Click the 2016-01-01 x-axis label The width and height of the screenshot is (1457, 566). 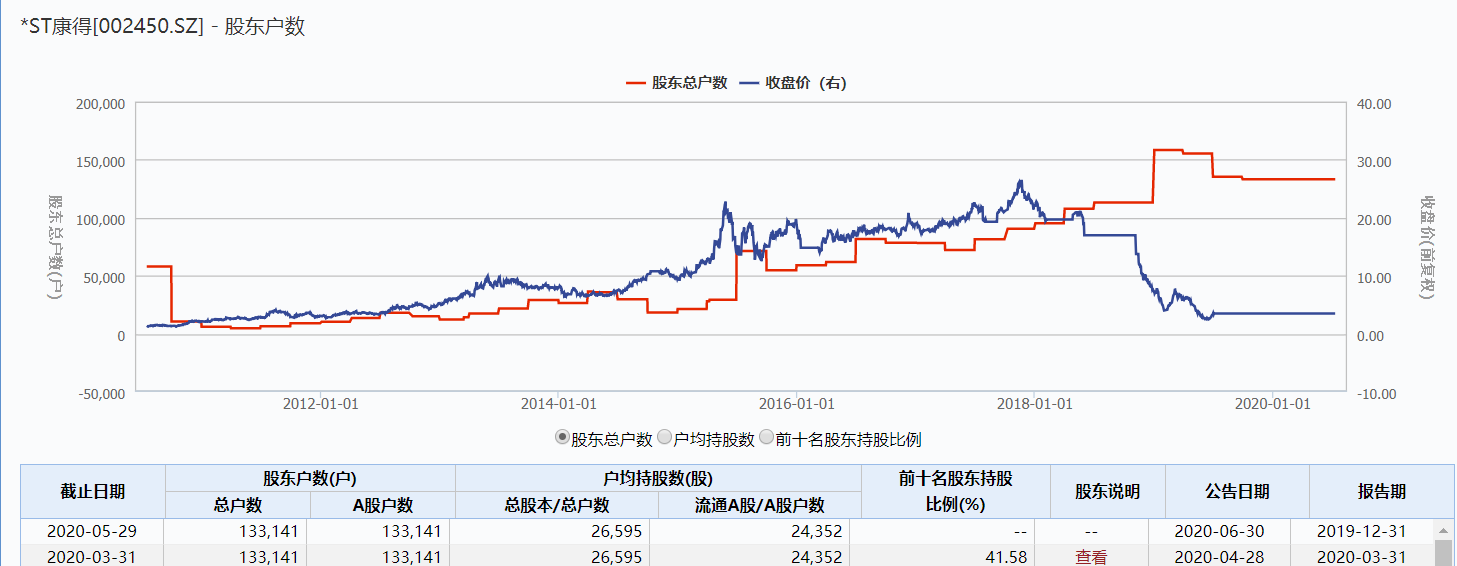[x=796, y=403]
